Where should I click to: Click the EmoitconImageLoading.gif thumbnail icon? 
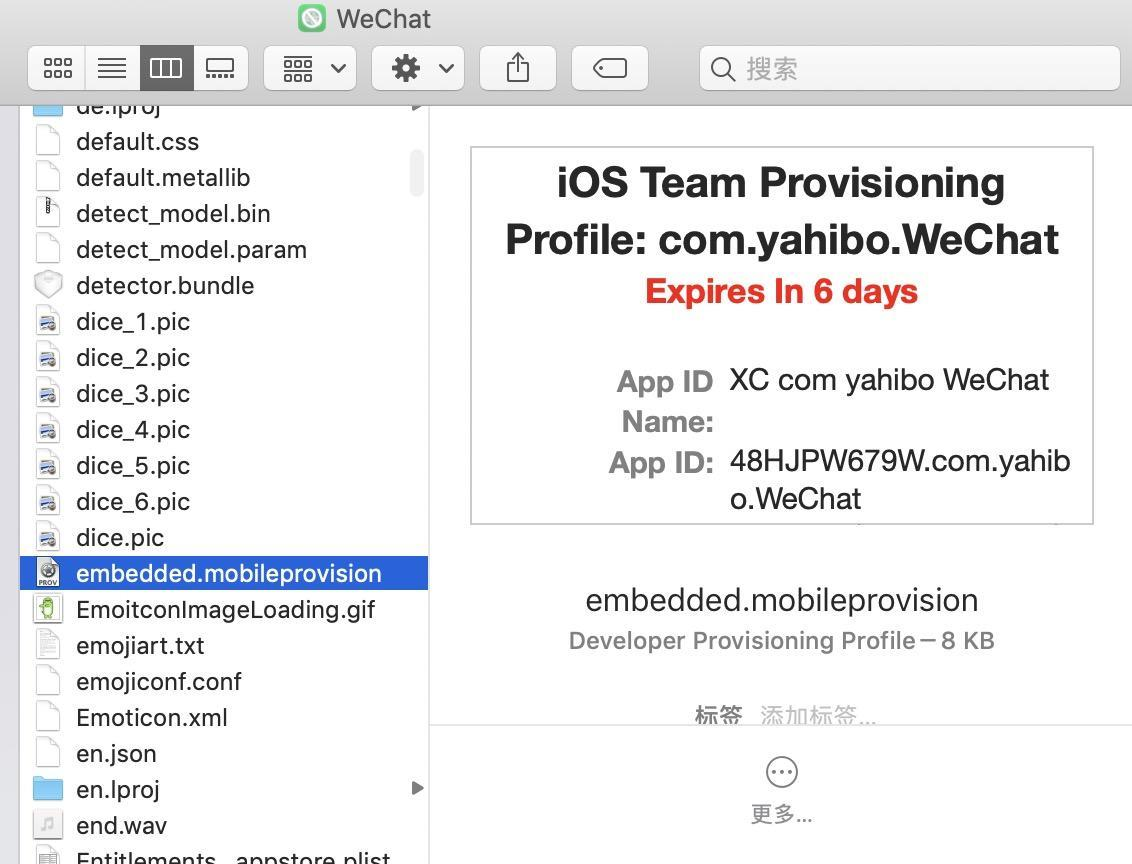(x=48, y=609)
